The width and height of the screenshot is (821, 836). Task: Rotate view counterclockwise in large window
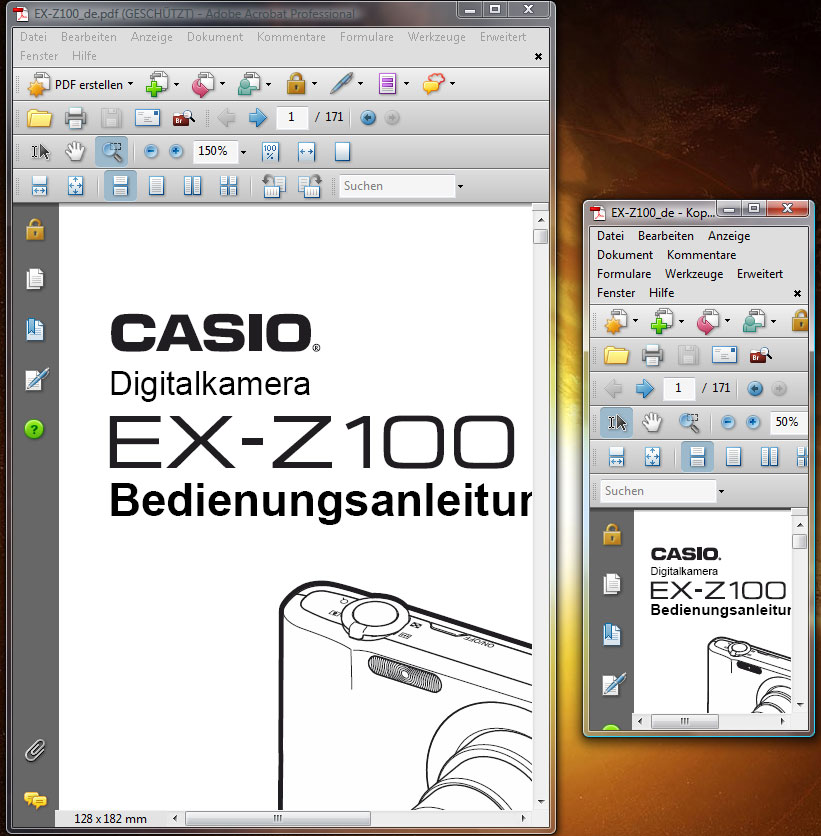tap(273, 186)
